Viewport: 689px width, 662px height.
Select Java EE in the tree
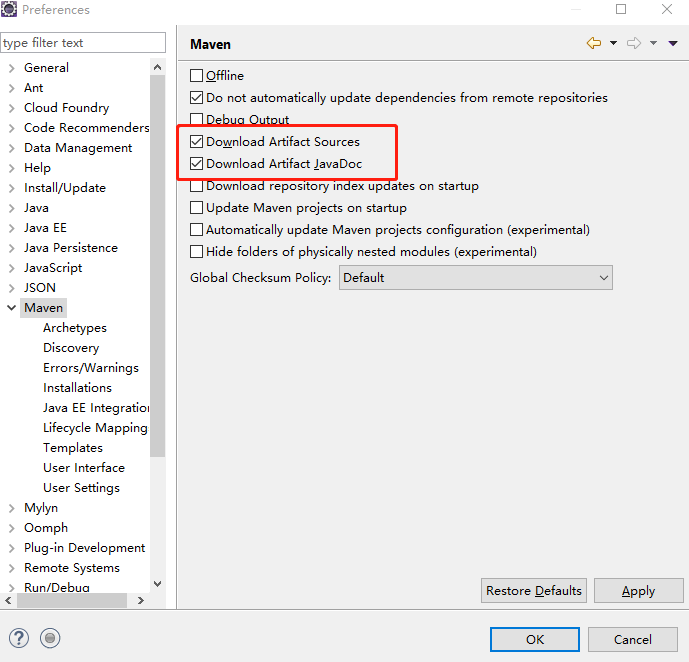pyautogui.click(x=45, y=228)
